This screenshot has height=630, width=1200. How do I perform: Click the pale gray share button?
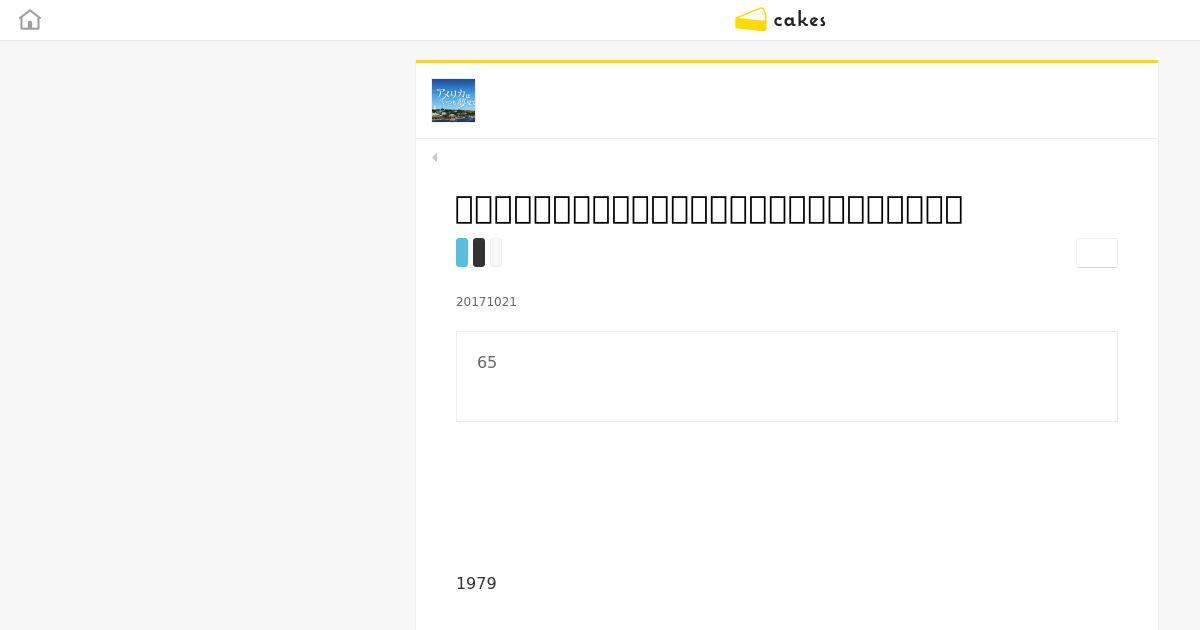click(496, 252)
